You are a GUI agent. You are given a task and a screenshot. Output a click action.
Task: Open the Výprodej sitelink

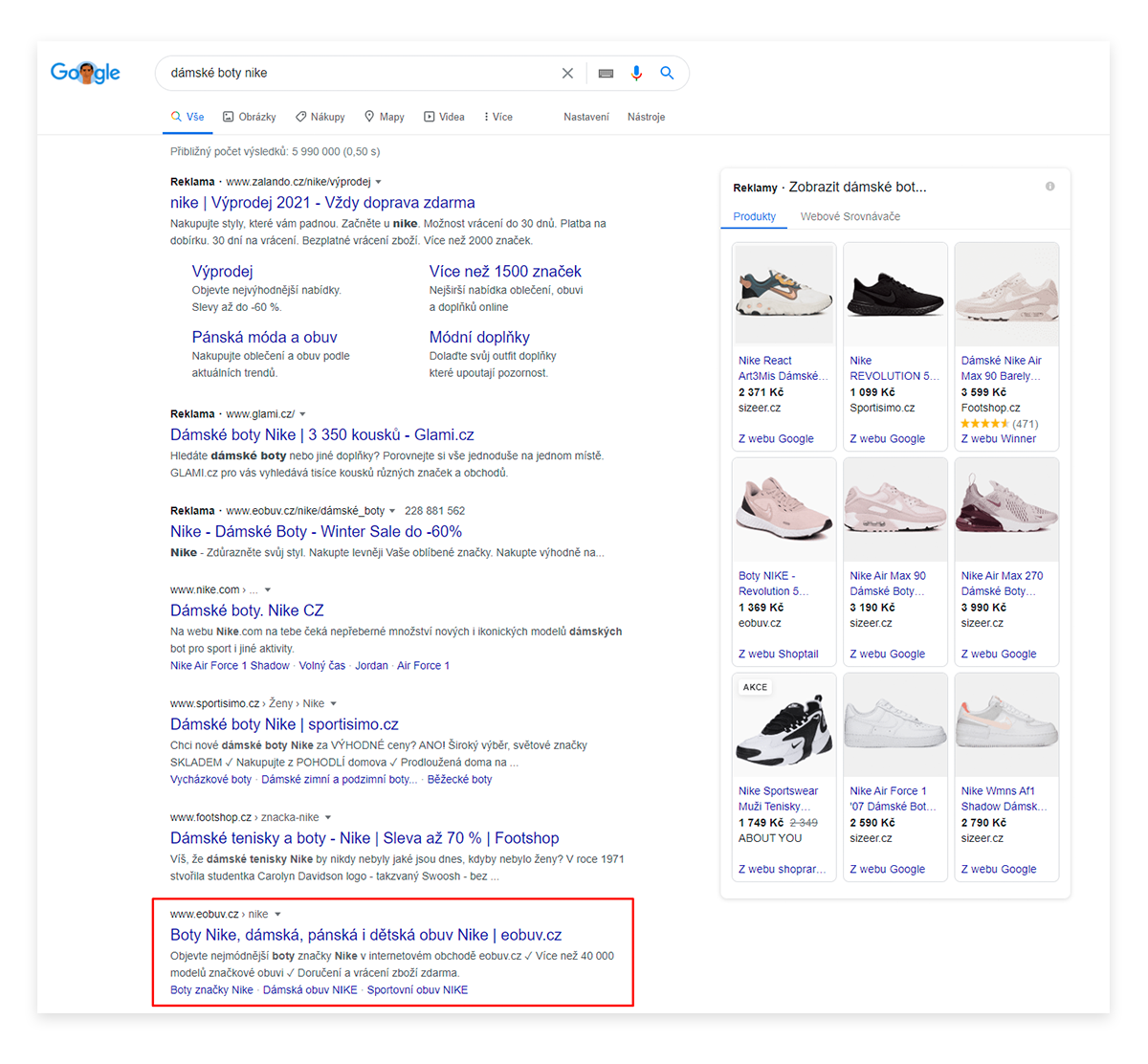coord(222,272)
